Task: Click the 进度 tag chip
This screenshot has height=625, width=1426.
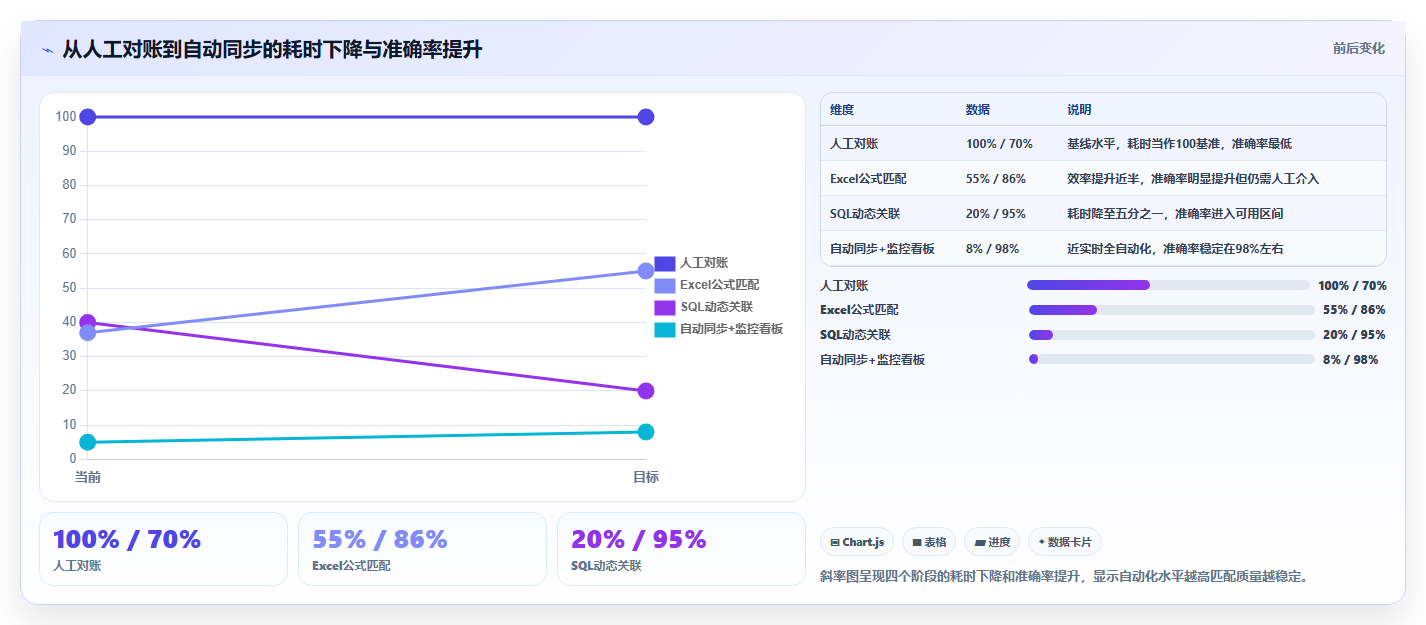Action: [992, 542]
